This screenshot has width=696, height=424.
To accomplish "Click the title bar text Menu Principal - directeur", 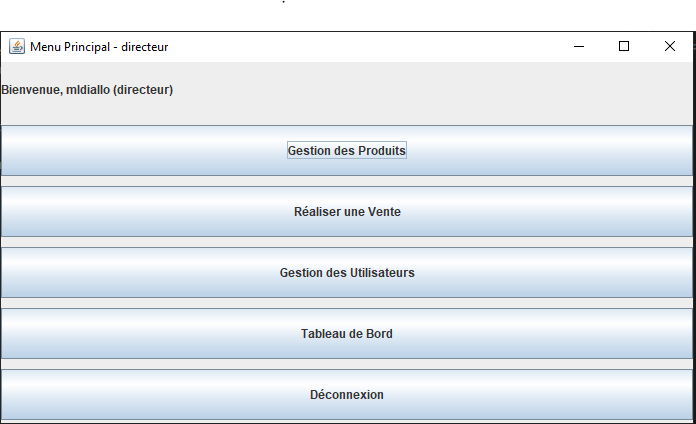I will pyautogui.click(x=99, y=47).
